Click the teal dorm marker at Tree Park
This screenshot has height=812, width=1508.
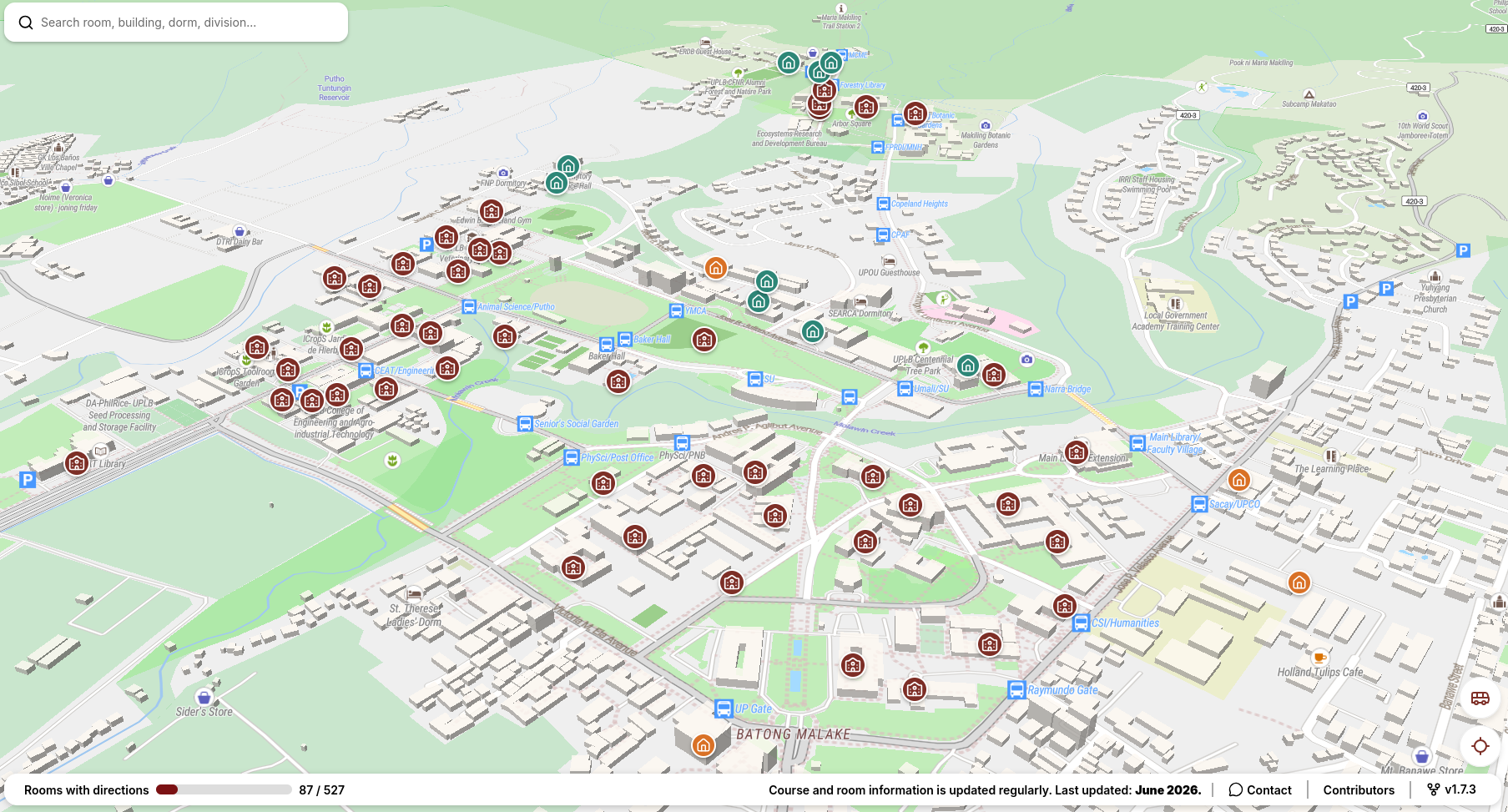click(968, 365)
